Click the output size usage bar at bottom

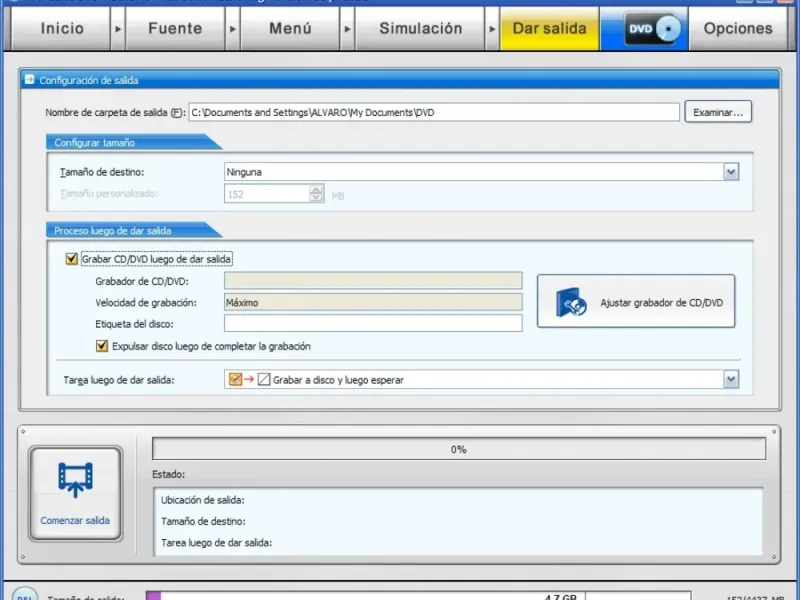click(418, 596)
